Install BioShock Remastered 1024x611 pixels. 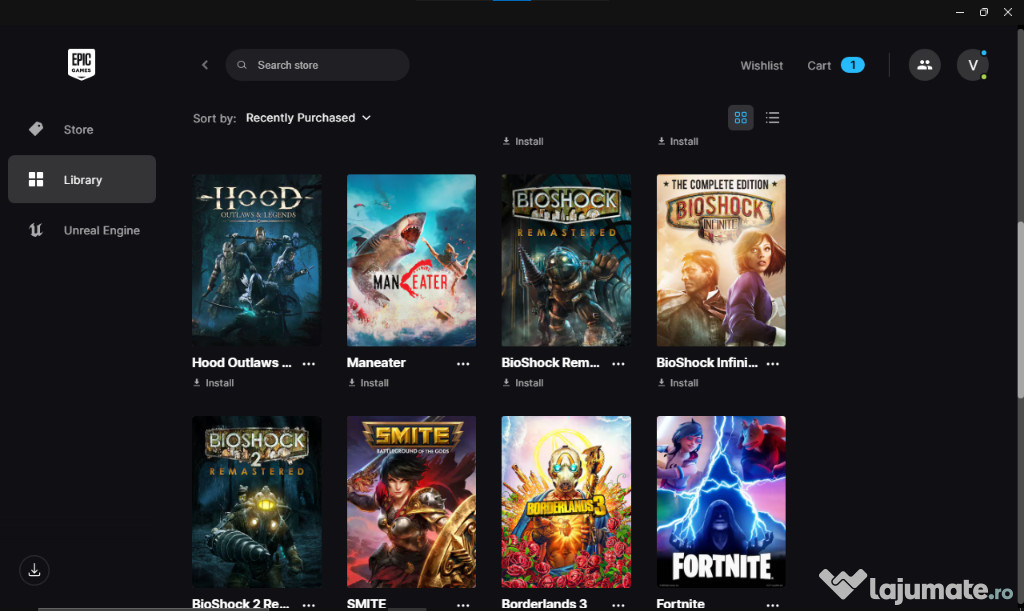pos(522,383)
